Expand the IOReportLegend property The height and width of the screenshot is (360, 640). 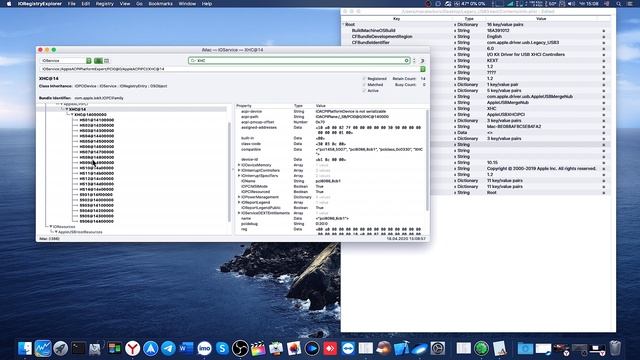point(239,202)
